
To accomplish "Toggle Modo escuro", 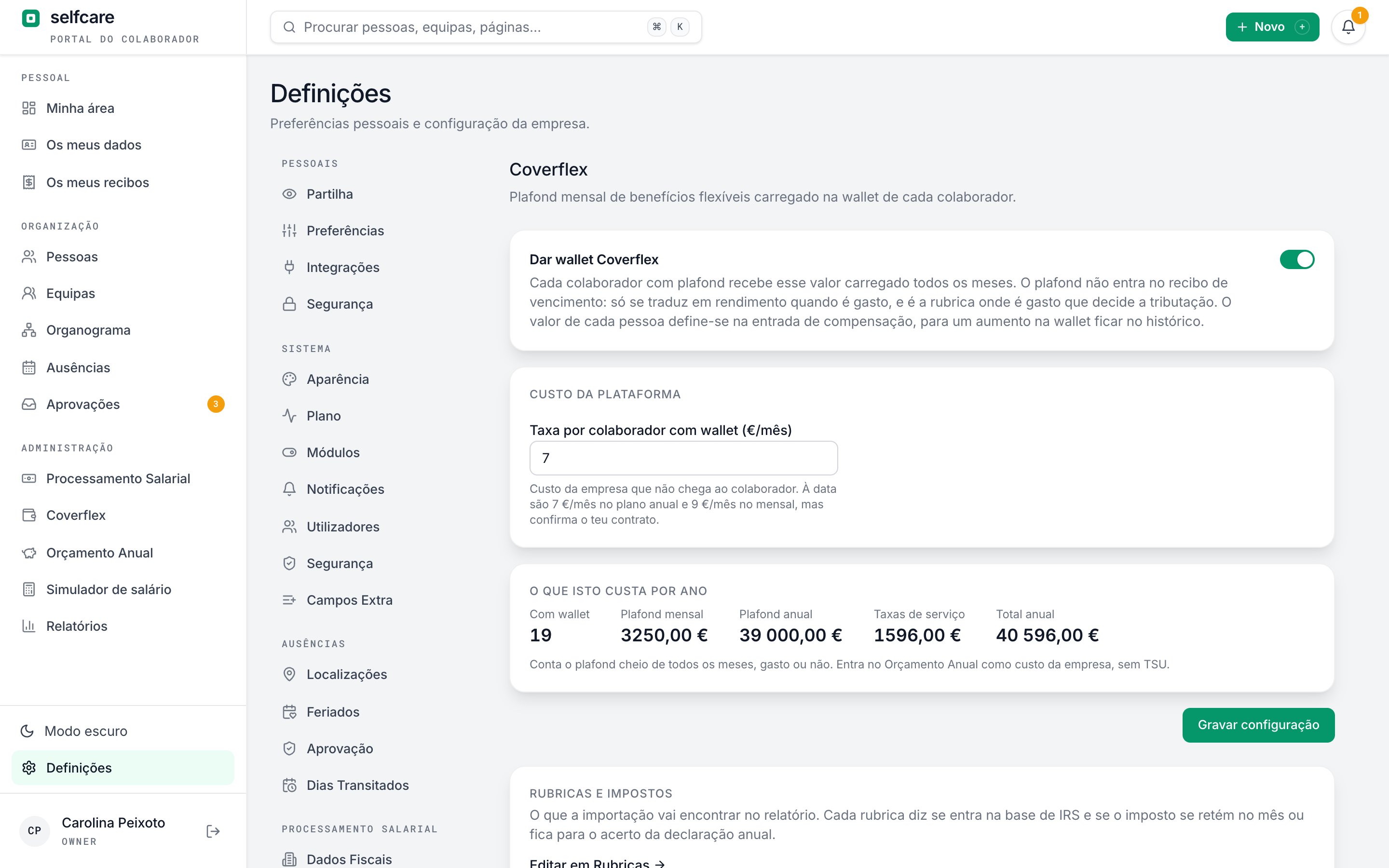I will pos(123,731).
